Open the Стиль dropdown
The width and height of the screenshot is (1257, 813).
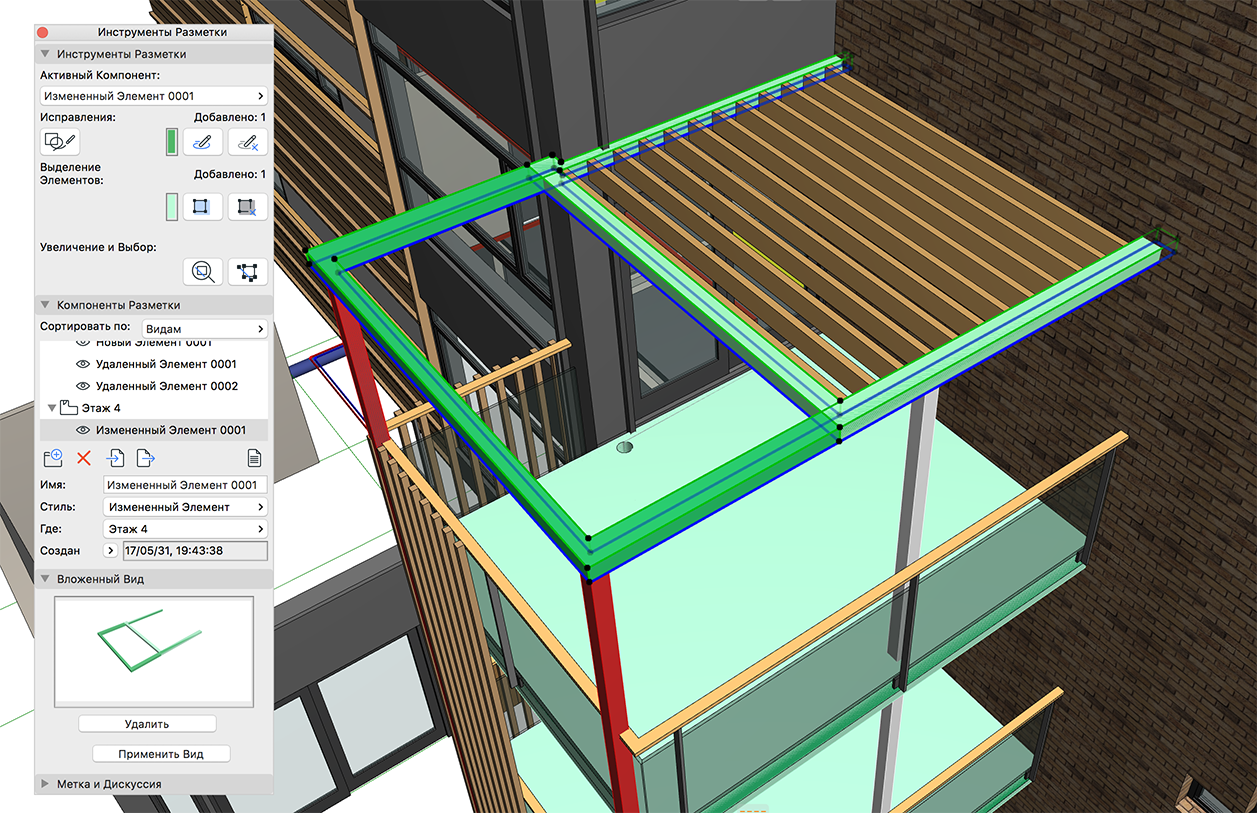click(186, 507)
